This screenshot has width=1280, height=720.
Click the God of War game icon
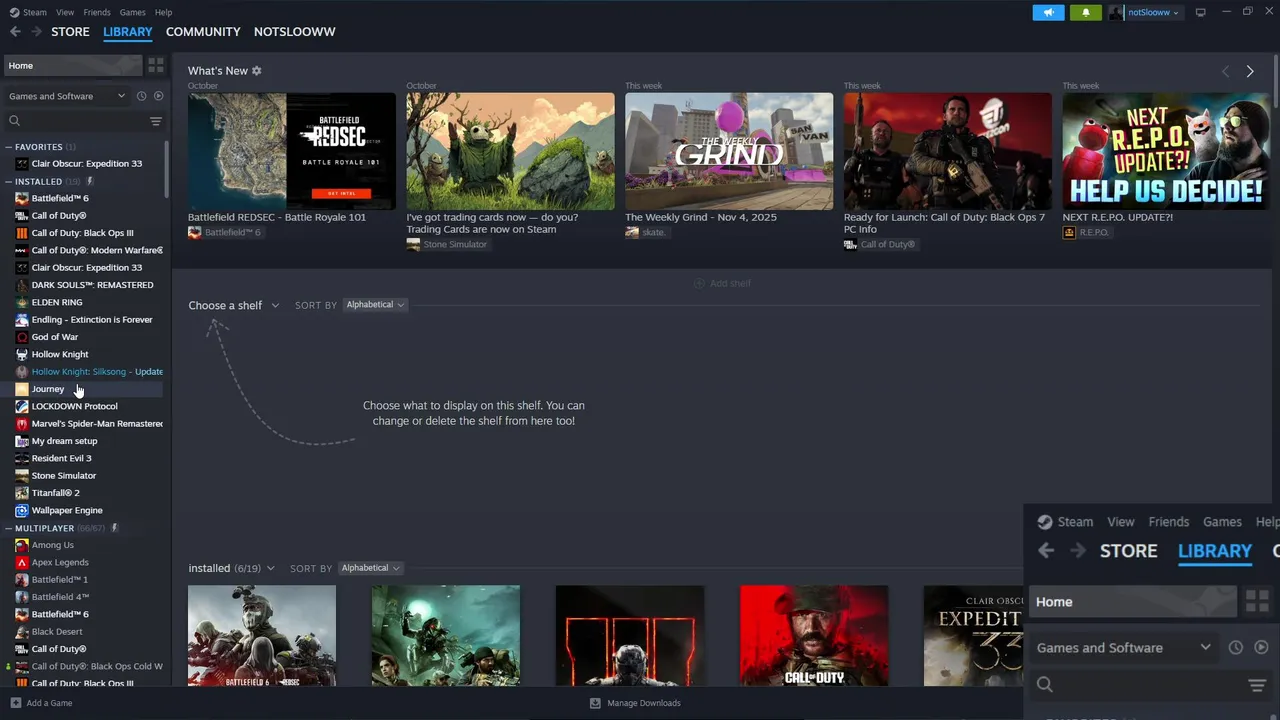(22, 337)
